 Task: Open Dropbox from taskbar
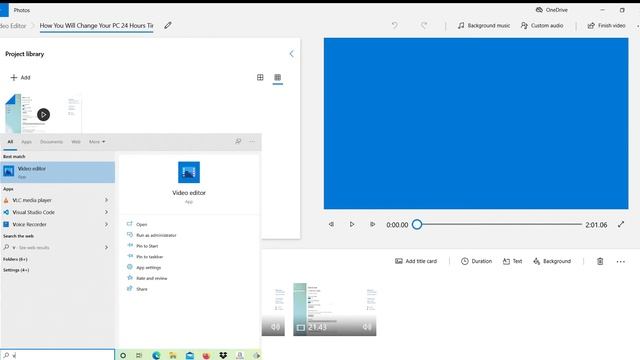point(223,356)
